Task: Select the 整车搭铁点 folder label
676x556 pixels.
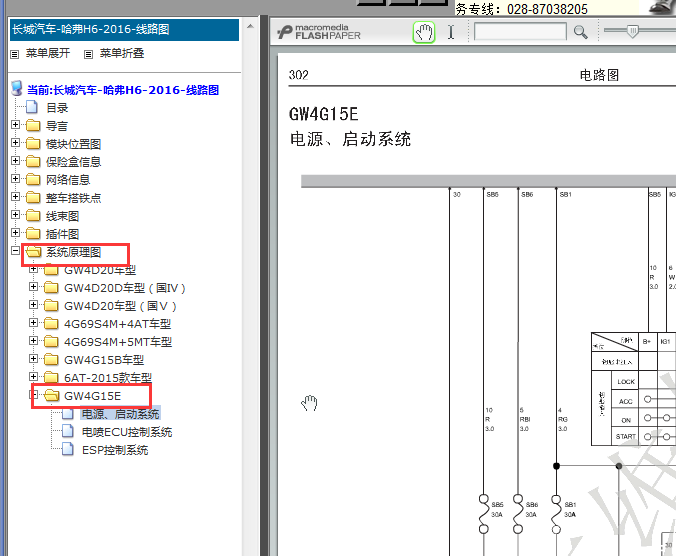Action: point(73,198)
